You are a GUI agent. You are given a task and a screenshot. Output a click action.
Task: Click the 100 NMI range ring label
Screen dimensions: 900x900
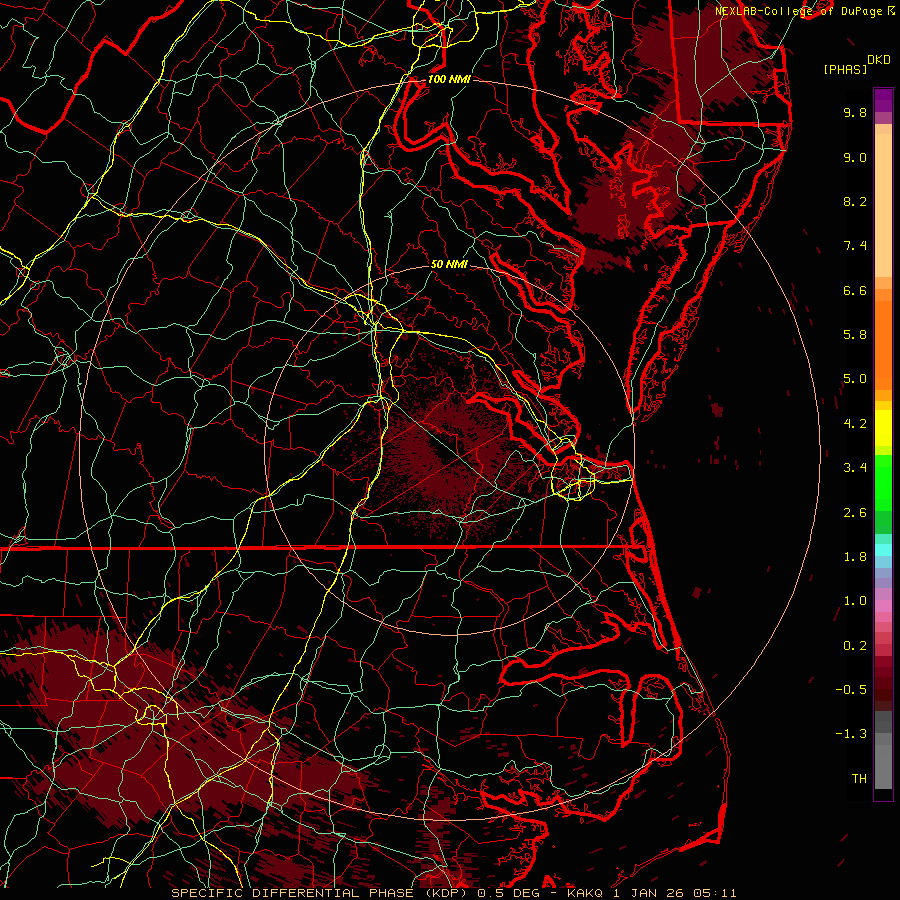pos(449,79)
